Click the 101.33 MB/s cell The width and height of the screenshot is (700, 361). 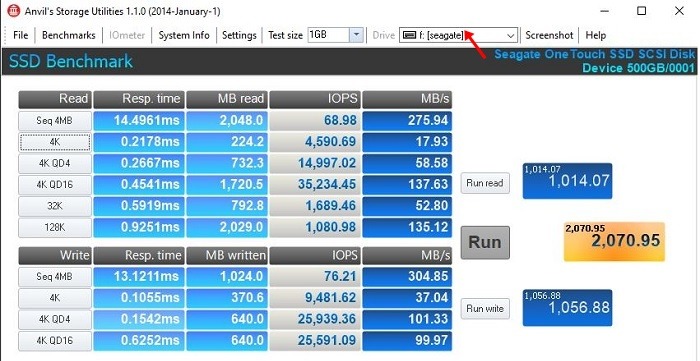[407, 320]
